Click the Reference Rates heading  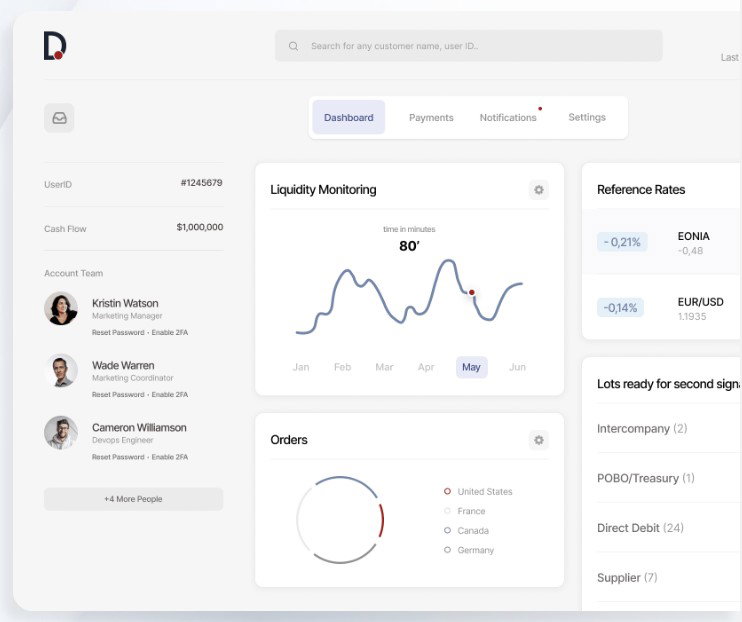pos(641,189)
